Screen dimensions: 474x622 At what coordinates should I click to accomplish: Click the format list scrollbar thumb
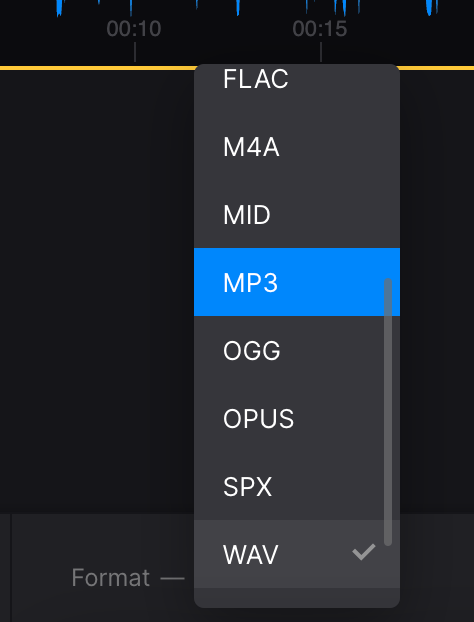[388, 412]
